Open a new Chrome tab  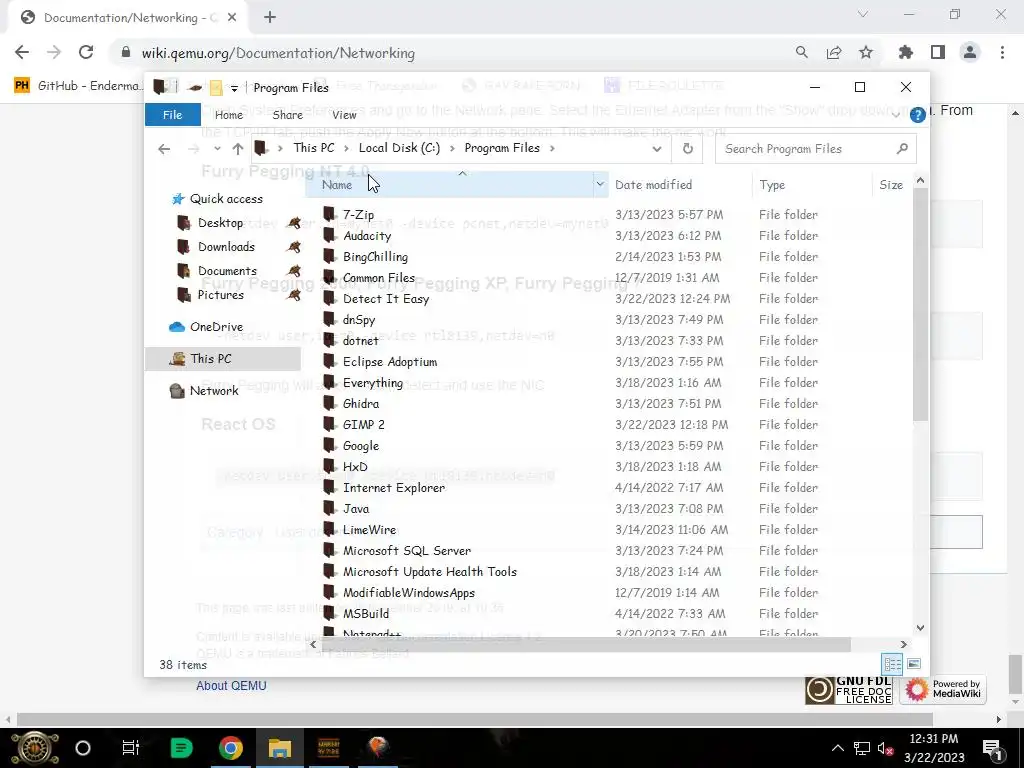(270, 18)
